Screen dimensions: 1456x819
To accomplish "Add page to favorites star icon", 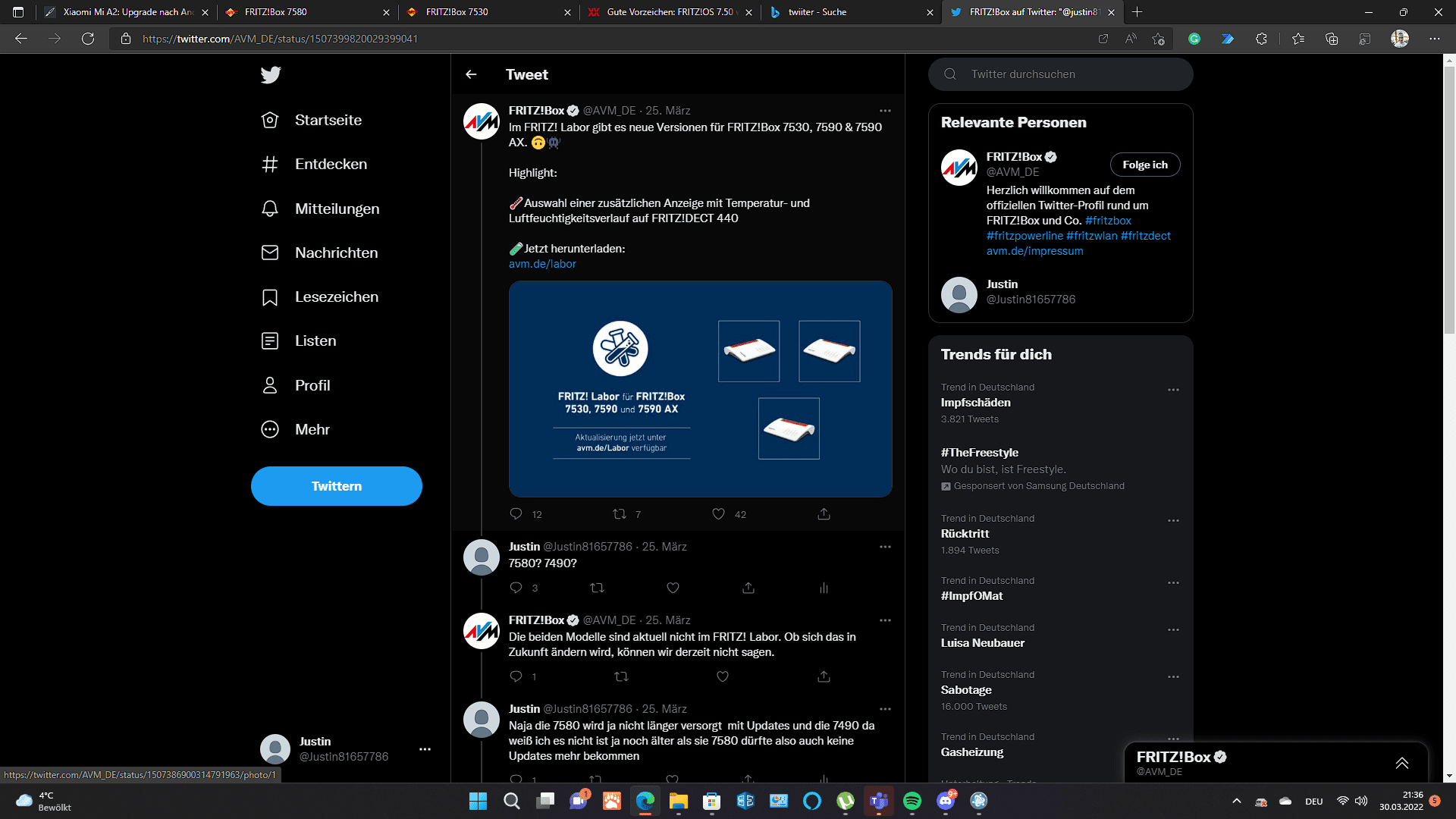I will pyautogui.click(x=1158, y=39).
